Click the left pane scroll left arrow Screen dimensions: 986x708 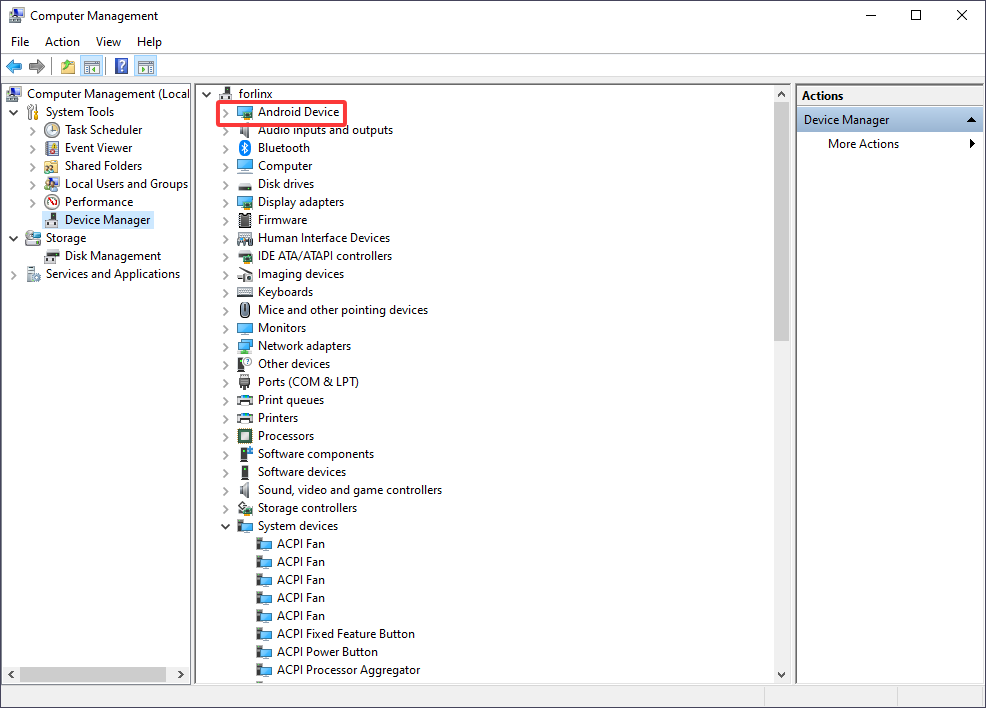11,675
